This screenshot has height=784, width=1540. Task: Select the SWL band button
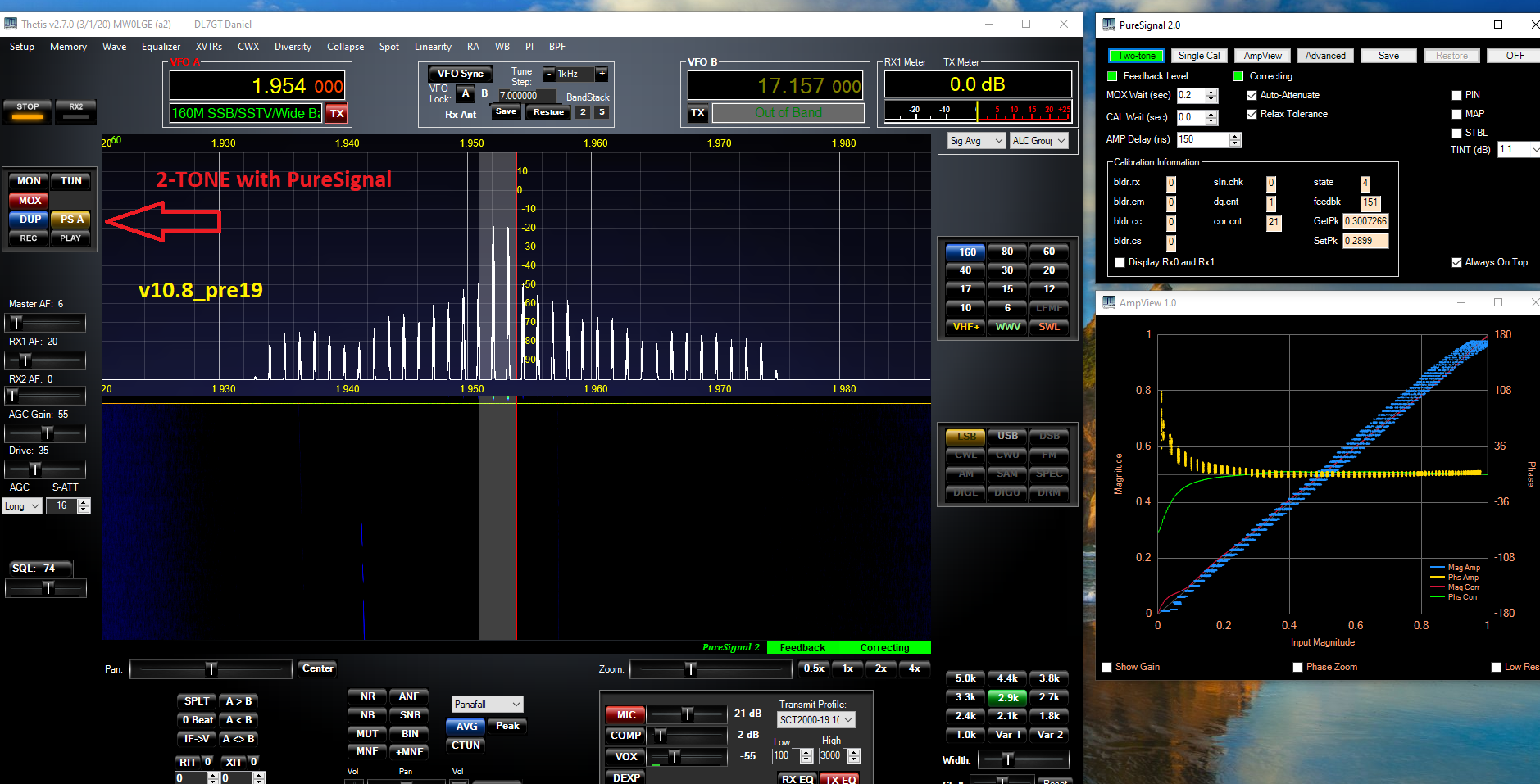click(x=1049, y=327)
